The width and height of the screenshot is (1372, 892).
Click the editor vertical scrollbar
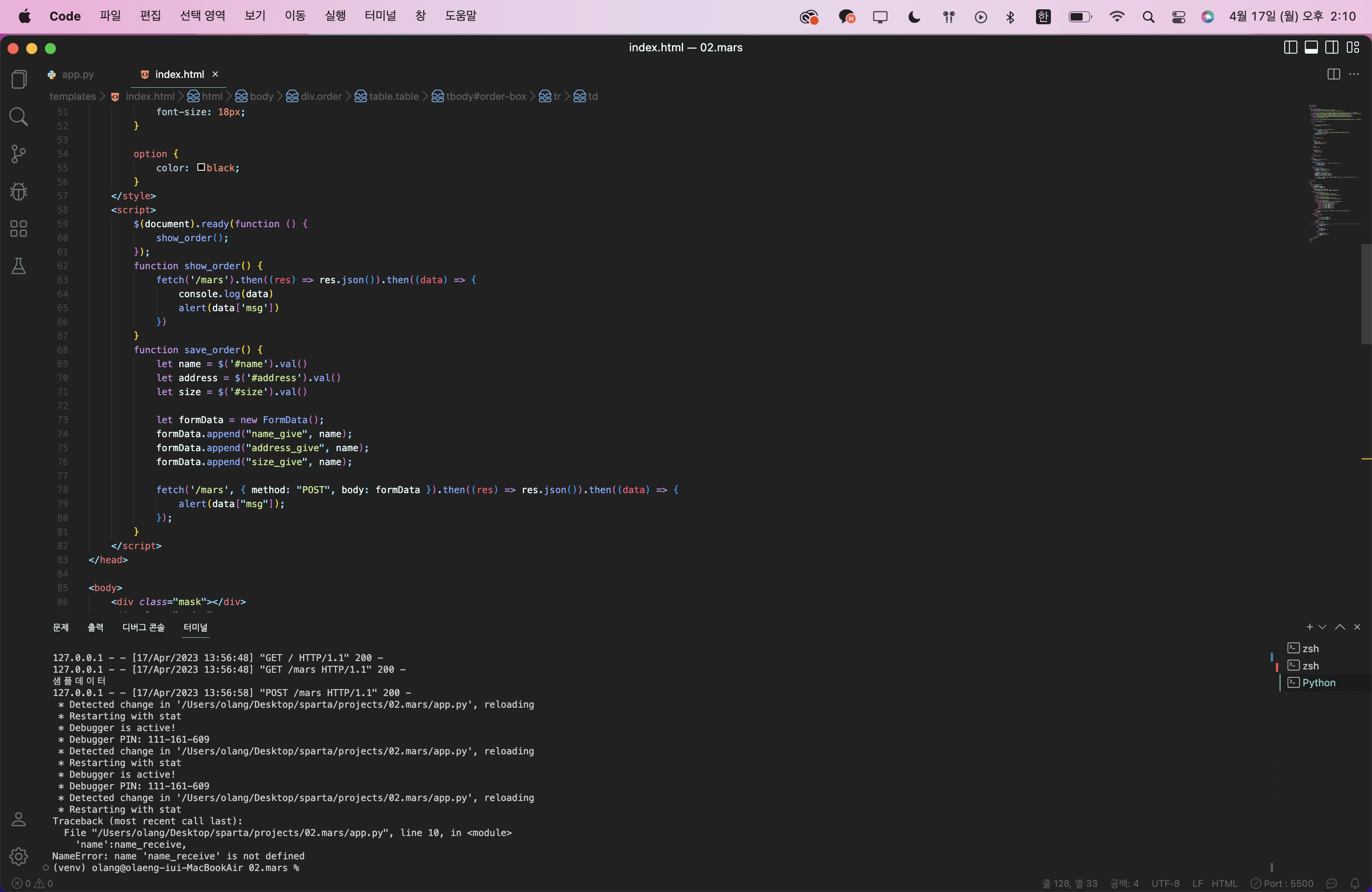[1366, 294]
